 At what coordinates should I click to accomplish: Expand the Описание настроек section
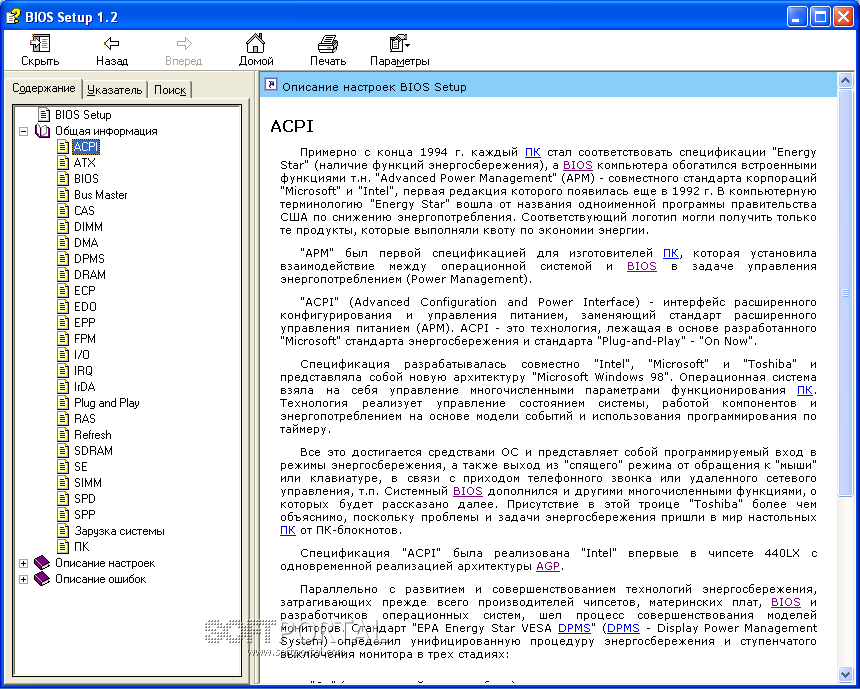[24, 563]
